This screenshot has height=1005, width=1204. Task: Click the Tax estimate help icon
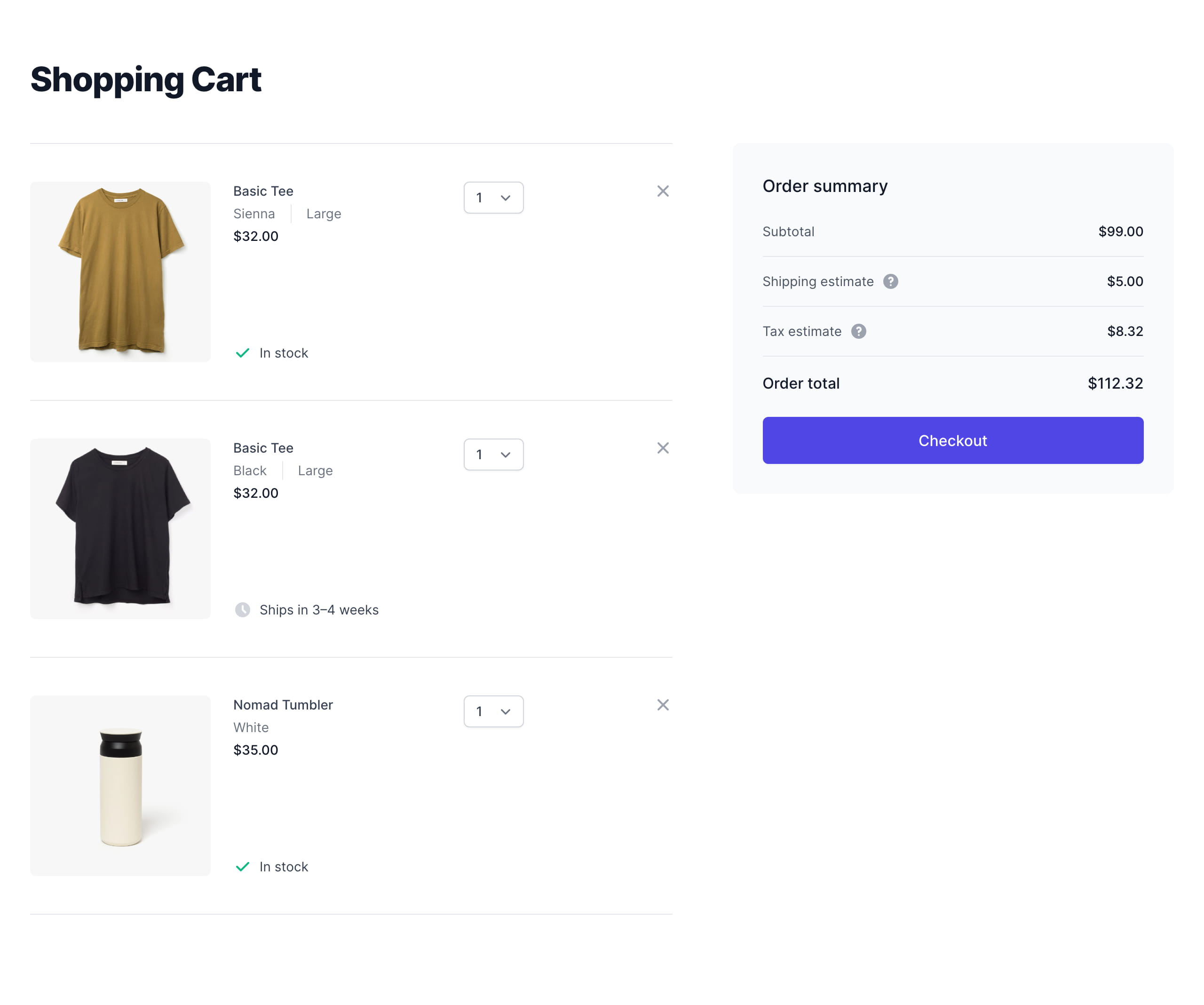[x=858, y=332]
